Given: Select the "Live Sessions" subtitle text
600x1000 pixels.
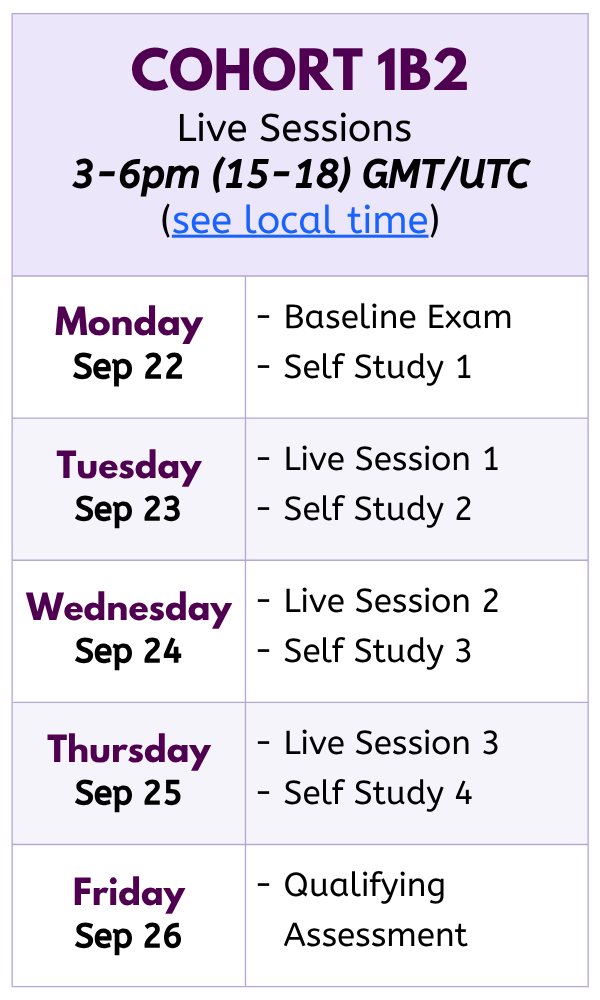Looking at the screenshot, I should coord(295,129).
